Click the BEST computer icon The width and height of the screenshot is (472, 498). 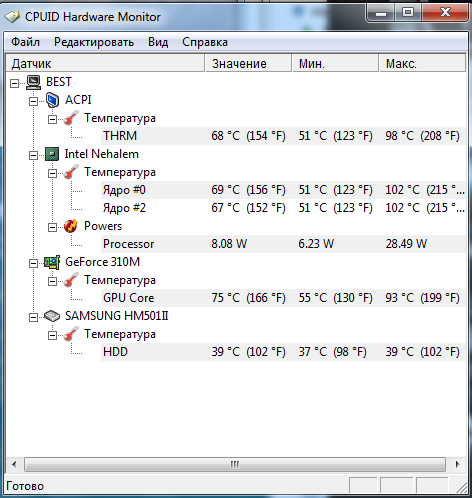pos(33,82)
